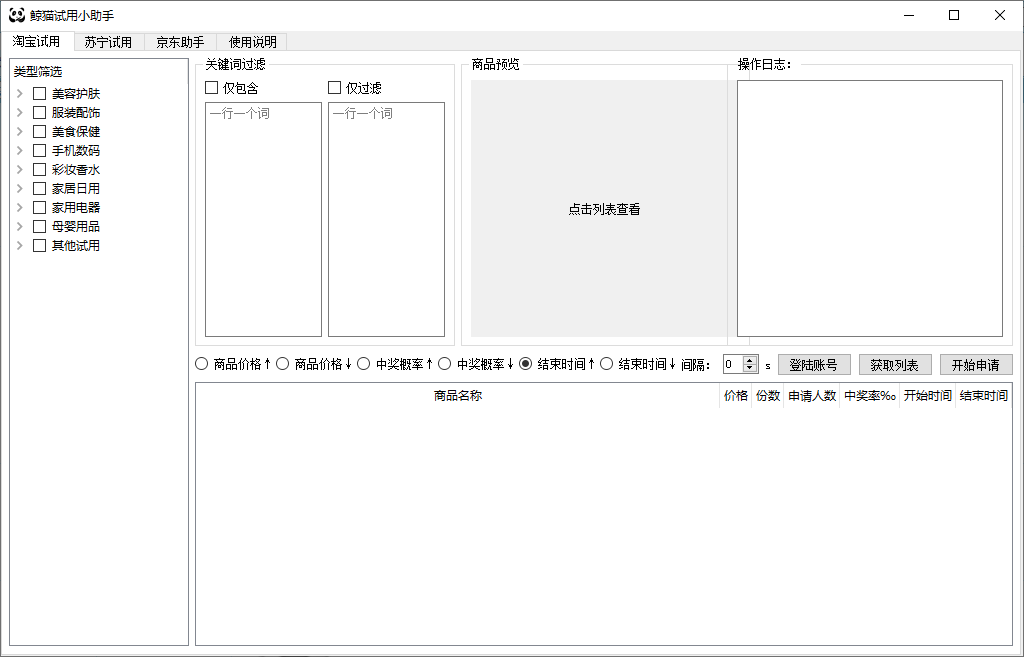This screenshot has height=657, width=1024.
Task: Click the 份数 column header
Action: (767, 396)
